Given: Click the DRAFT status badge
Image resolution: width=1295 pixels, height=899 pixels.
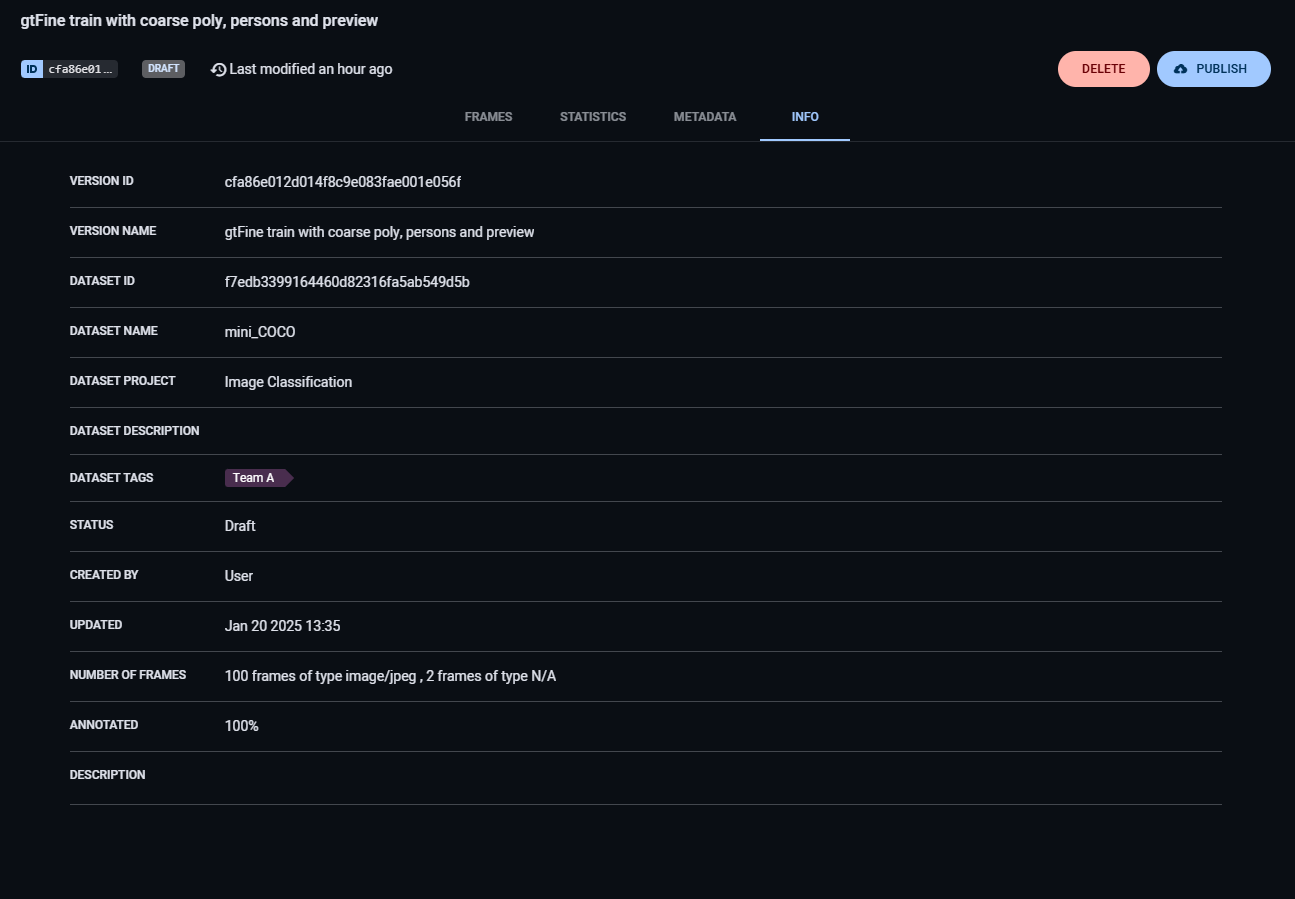Looking at the screenshot, I should point(163,68).
